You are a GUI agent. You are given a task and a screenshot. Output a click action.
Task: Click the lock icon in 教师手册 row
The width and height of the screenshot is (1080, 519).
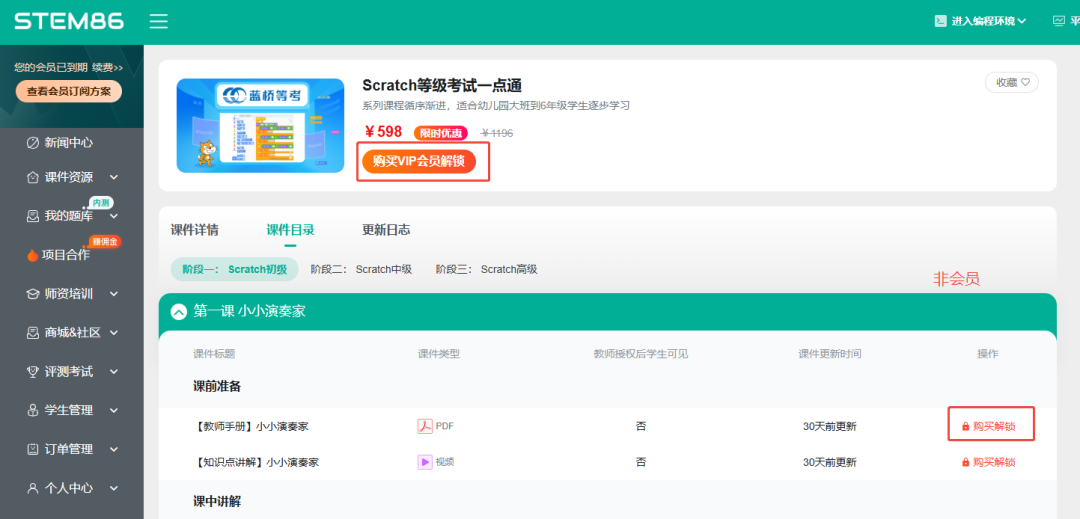click(x=966, y=427)
